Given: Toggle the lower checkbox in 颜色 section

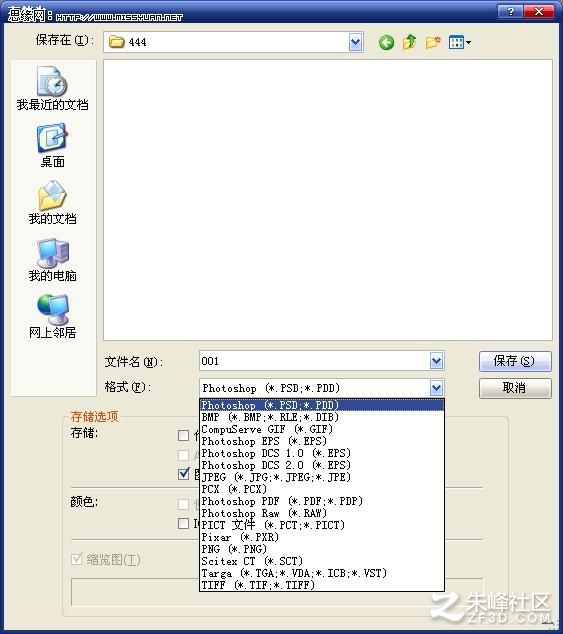Looking at the screenshot, I should (184, 523).
